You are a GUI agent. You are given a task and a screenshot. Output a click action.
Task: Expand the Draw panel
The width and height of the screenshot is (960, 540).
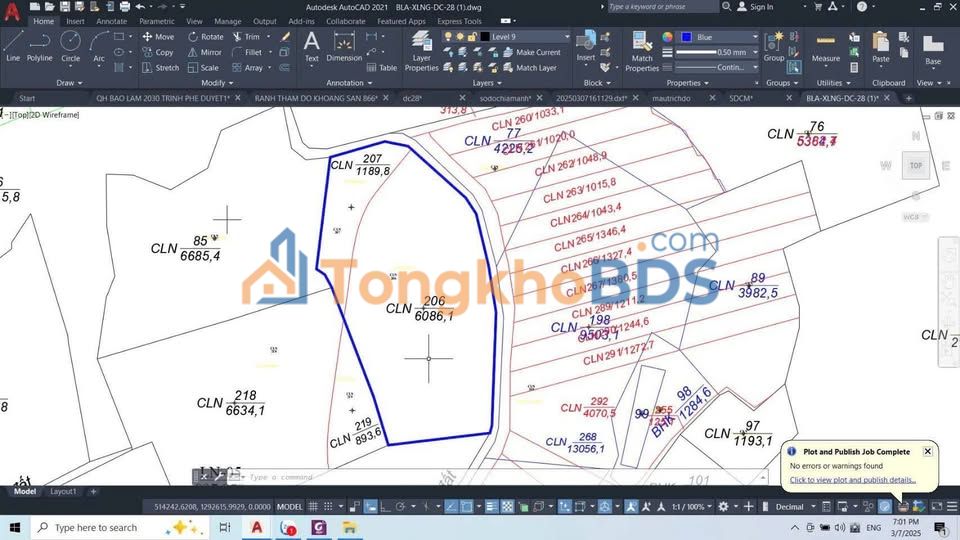69,83
